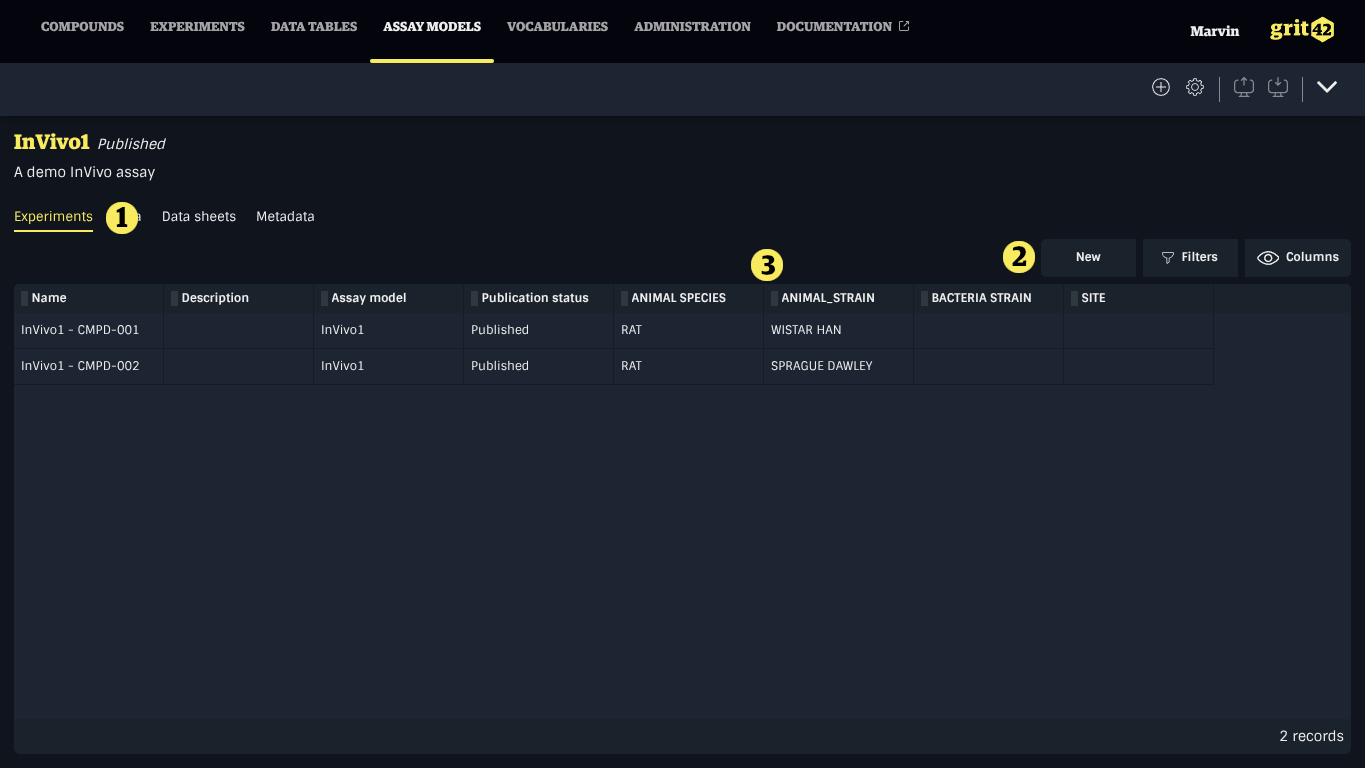
Task: Open the Compounds menu
Action: (82, 27)
